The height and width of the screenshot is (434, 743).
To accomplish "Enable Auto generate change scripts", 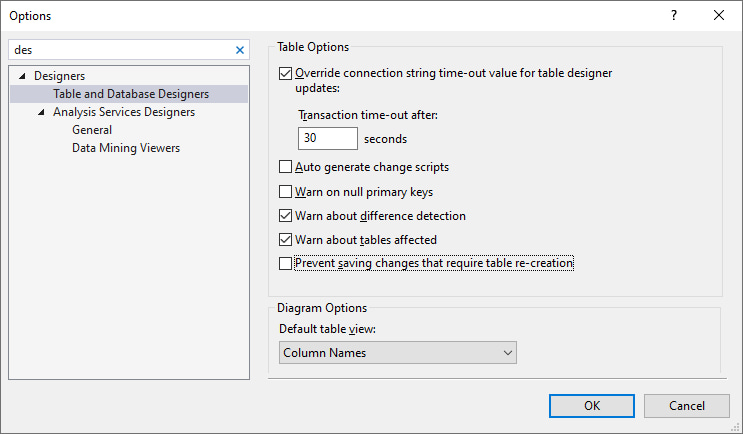I will (286, 167).
